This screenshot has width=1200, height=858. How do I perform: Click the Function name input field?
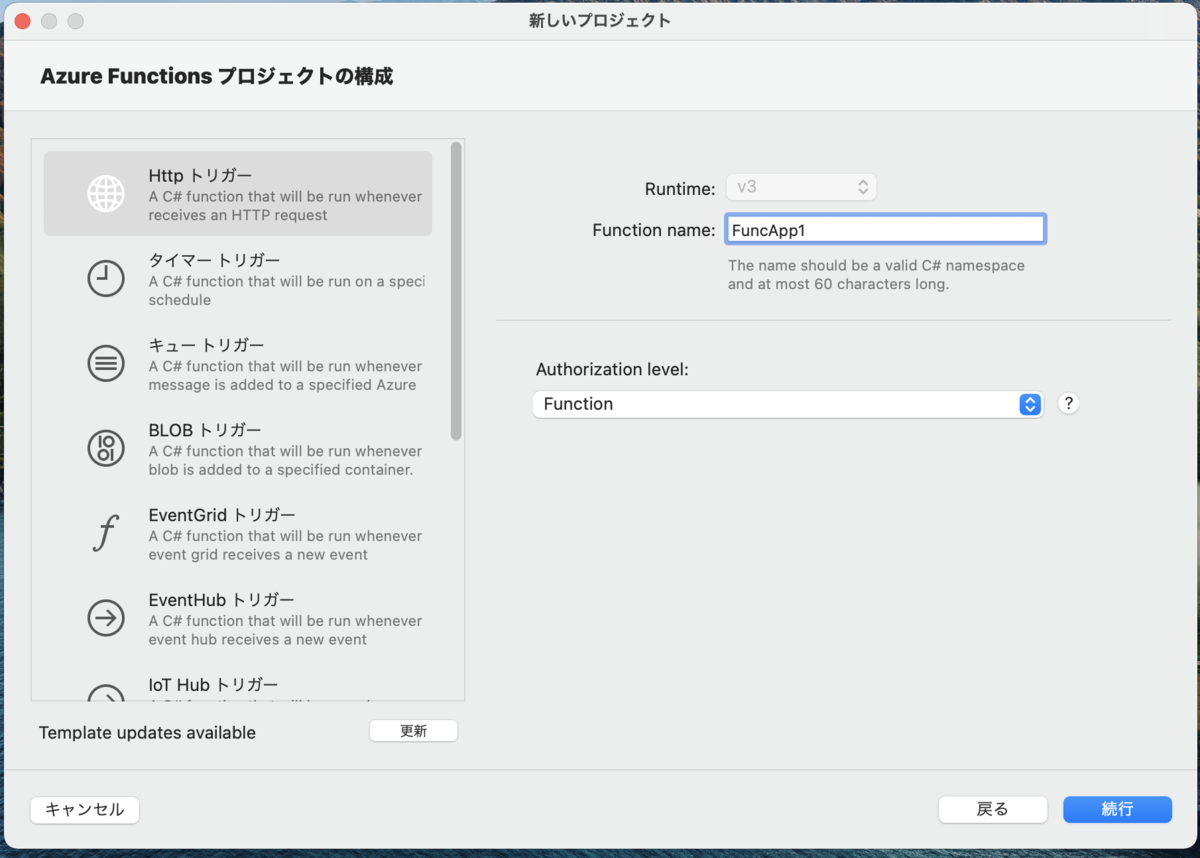pos(886,229)
